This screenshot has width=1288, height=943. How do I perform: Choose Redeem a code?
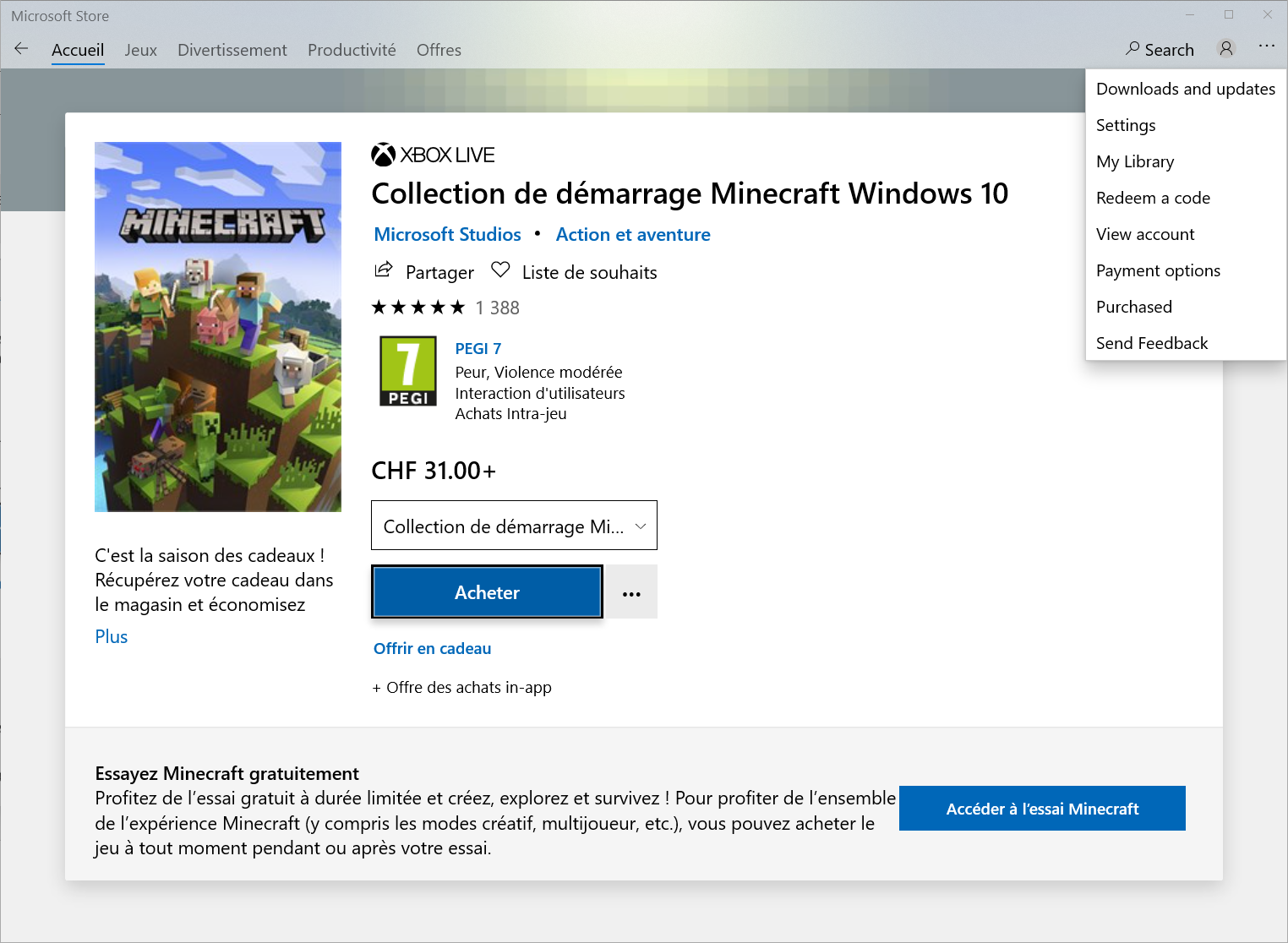1186,198
